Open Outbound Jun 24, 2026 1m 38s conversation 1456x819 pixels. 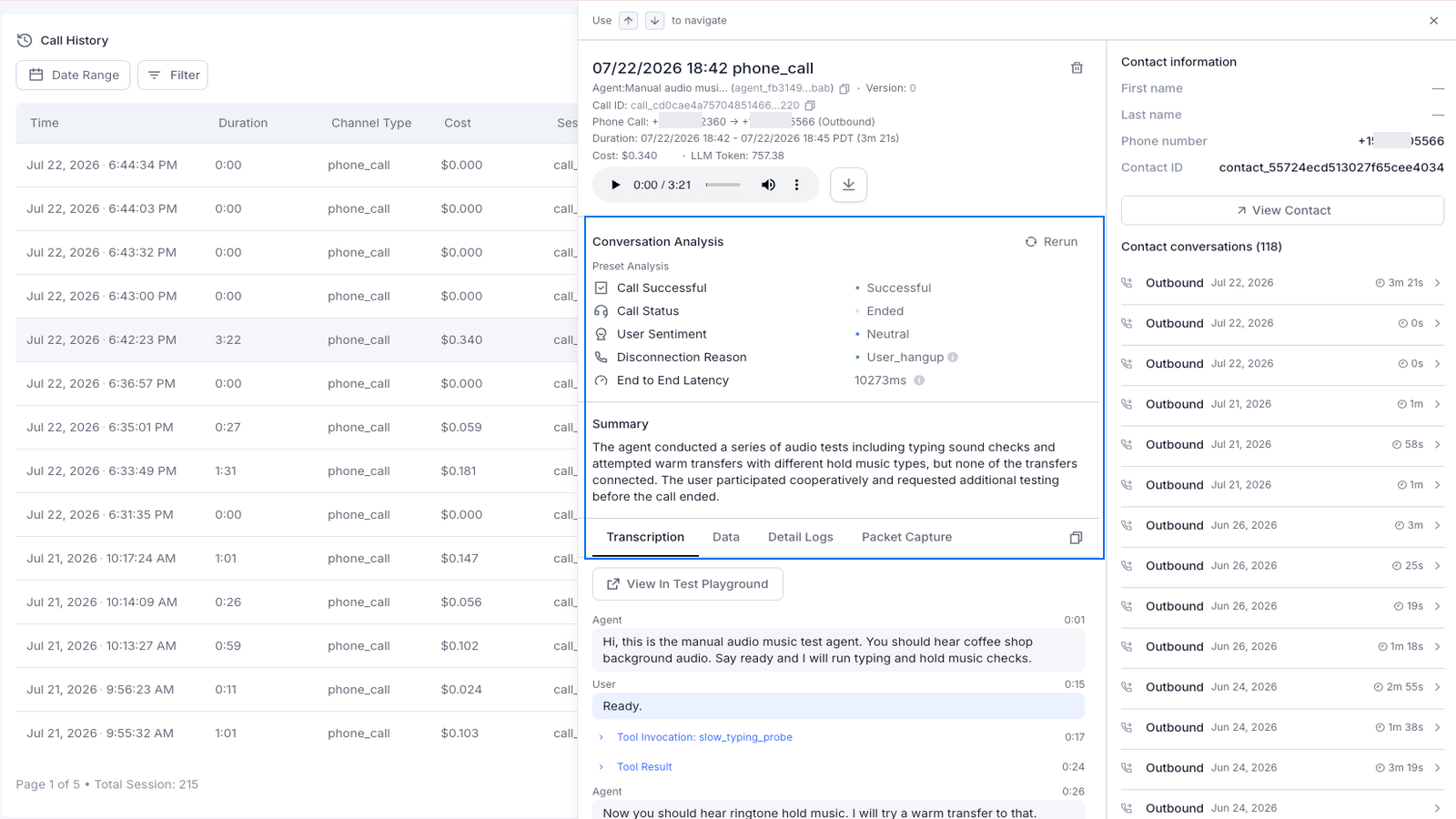click(1282, 728)
